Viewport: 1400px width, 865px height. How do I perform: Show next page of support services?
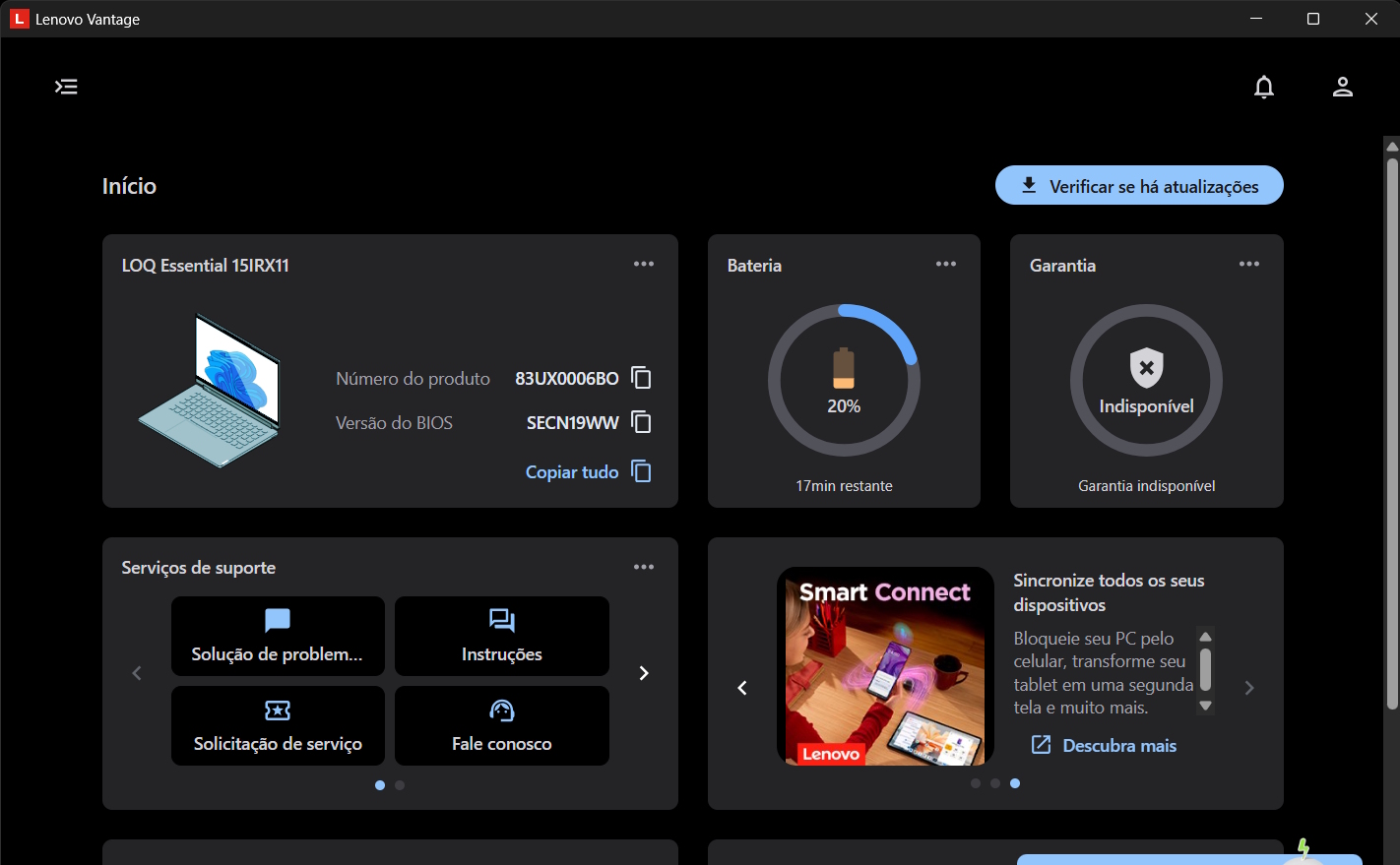click(644, 673)
